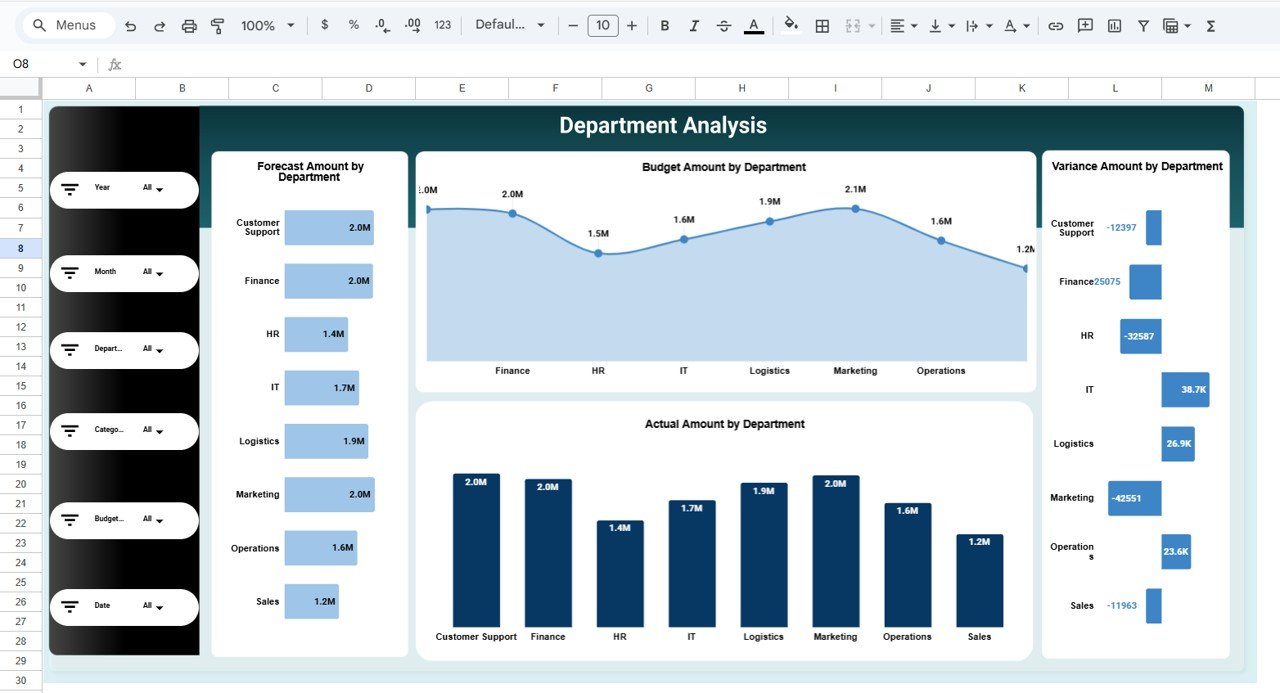Open the number format 123 menu
This screenshot has width=1280, height=693.
point(442,26)
